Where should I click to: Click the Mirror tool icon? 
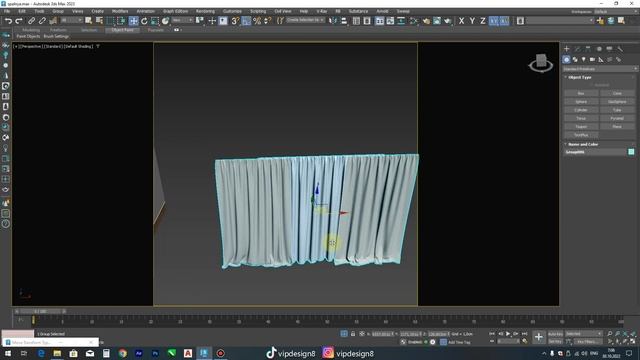pyautogui.click(x=333, y=21)
